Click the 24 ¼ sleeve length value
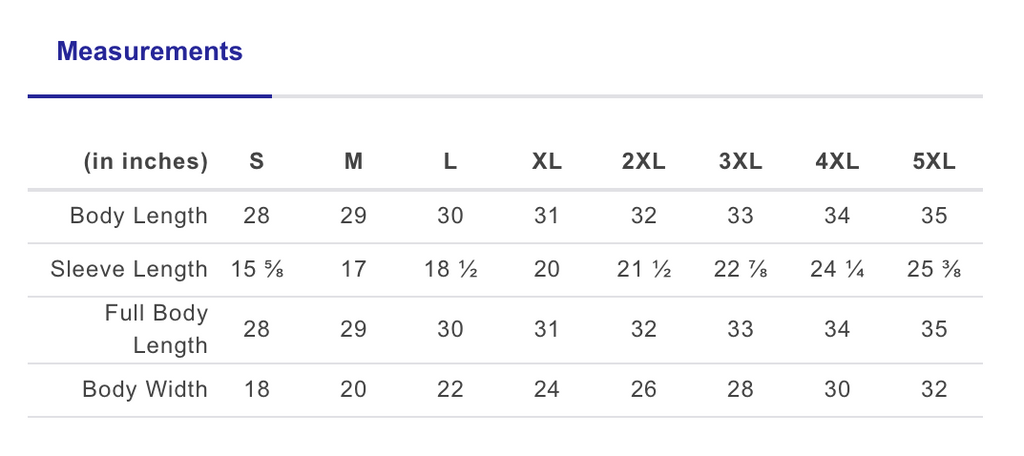Image resolution: width=1024 pixels, height=456 pixels. pyautogui.click(x=837, y=269)
